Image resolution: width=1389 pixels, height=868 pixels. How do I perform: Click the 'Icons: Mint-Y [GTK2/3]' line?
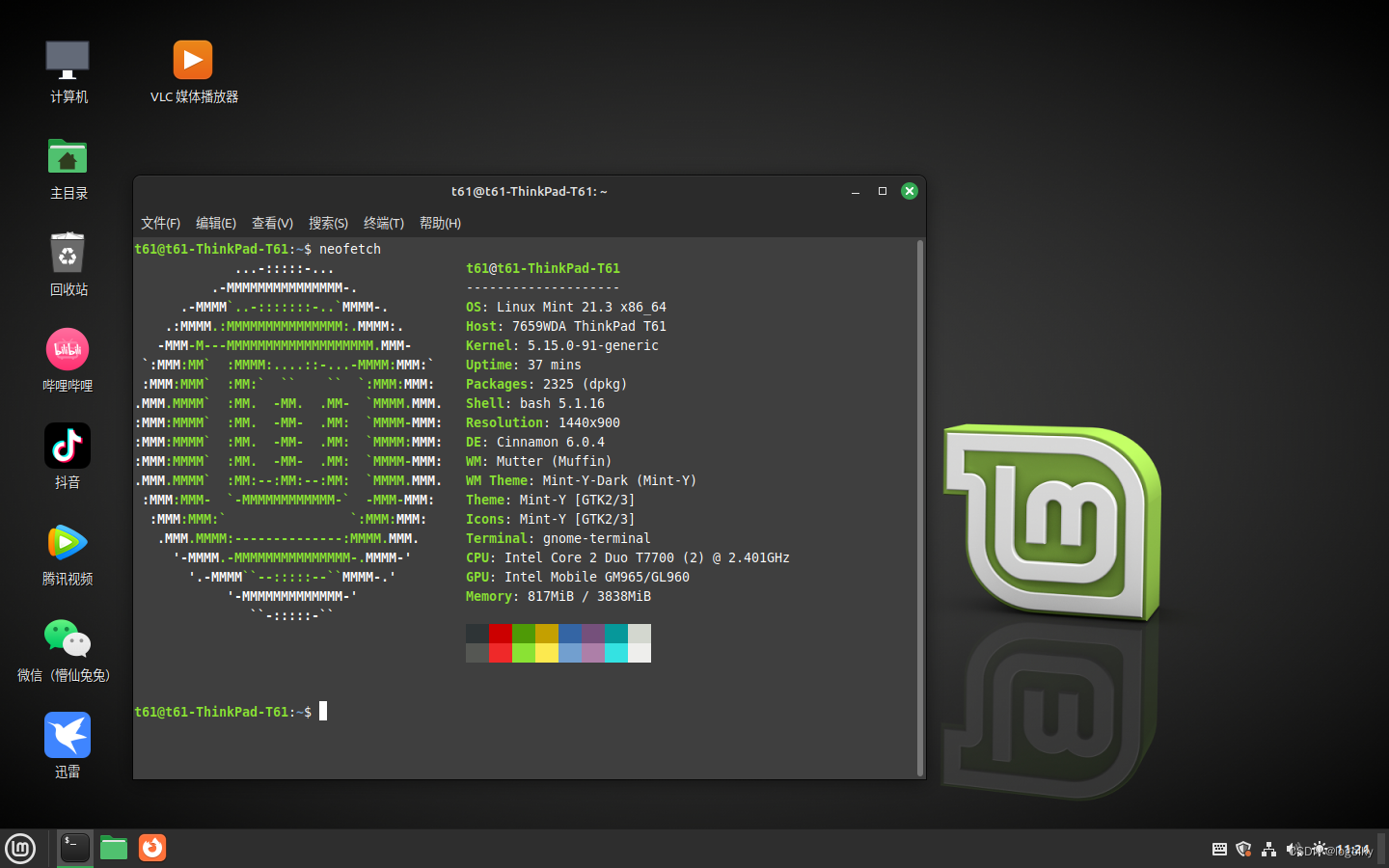(x=551, y=519)
